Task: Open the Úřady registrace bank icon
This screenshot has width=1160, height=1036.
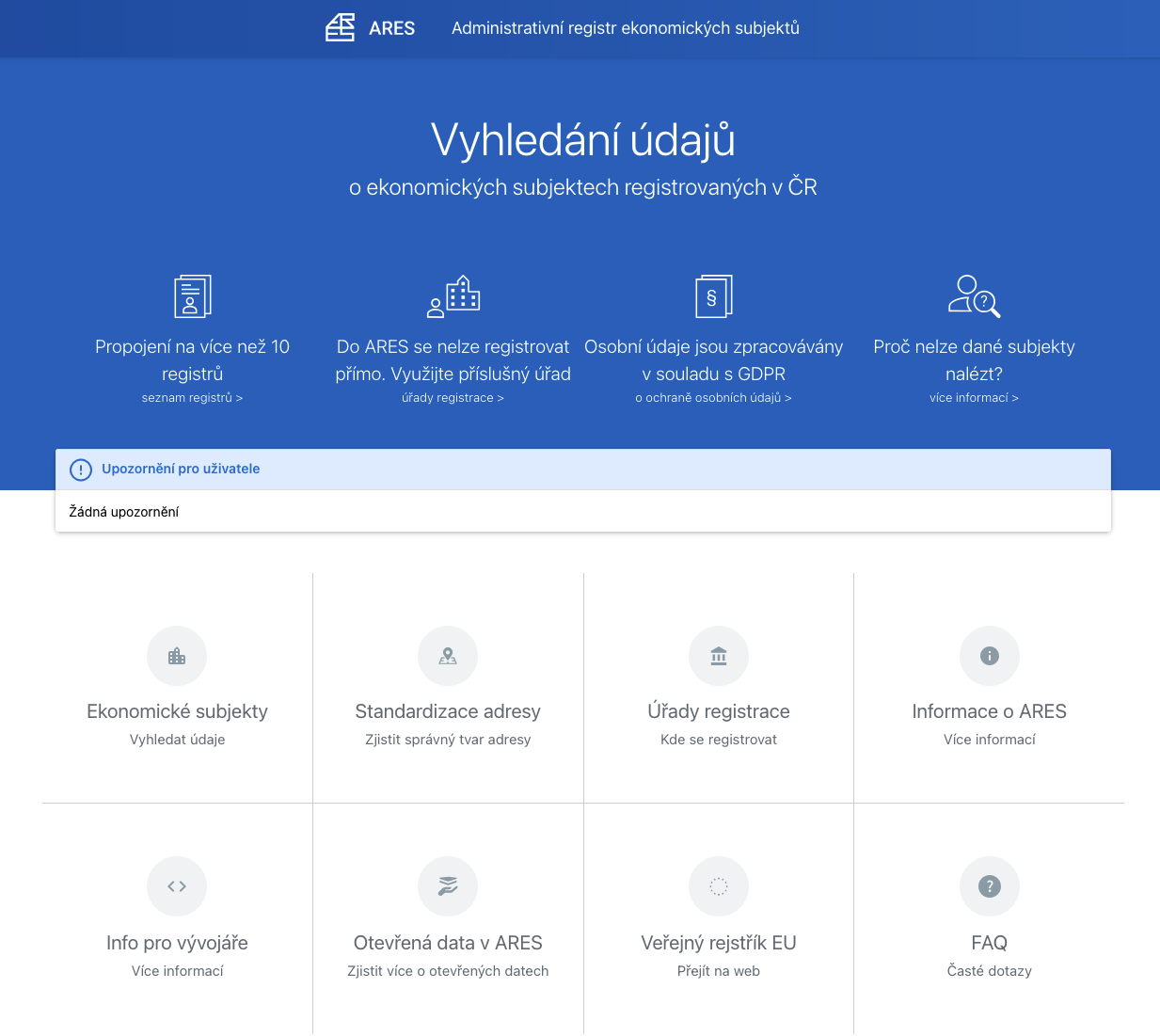Action: pyautogui.click(x=719, y=656)
